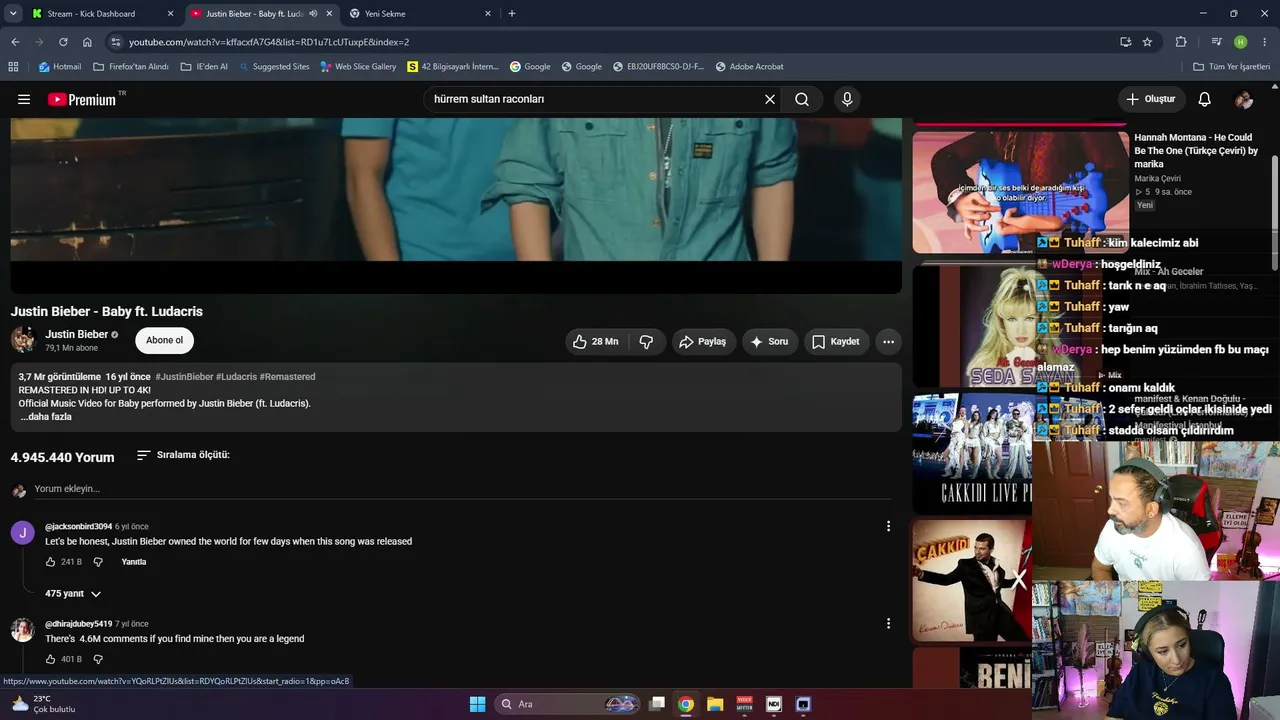The height and width of the screenshot is (720, 1280).
Task: Open the Chrome home page button
Action: point(87,42)
